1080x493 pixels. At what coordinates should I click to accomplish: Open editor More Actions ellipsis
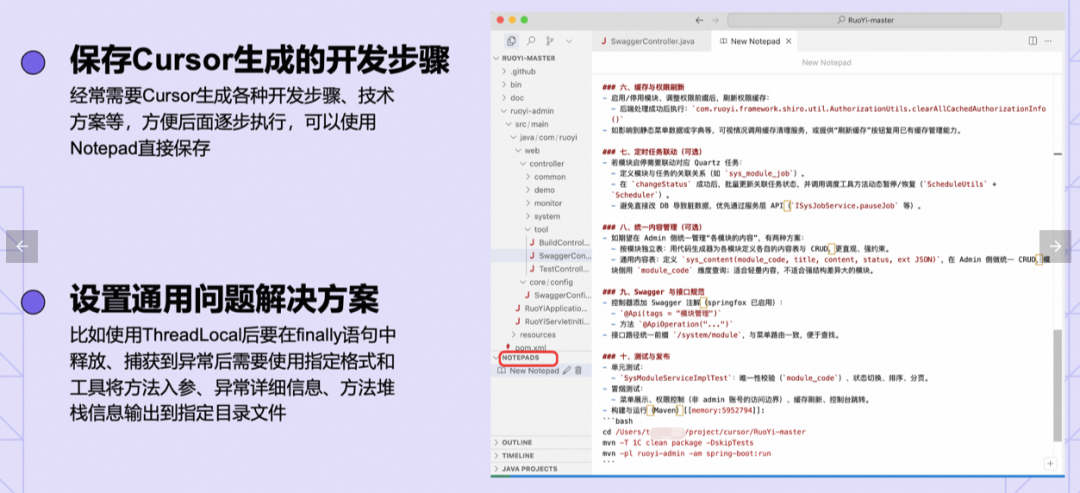click(1050, 41)
